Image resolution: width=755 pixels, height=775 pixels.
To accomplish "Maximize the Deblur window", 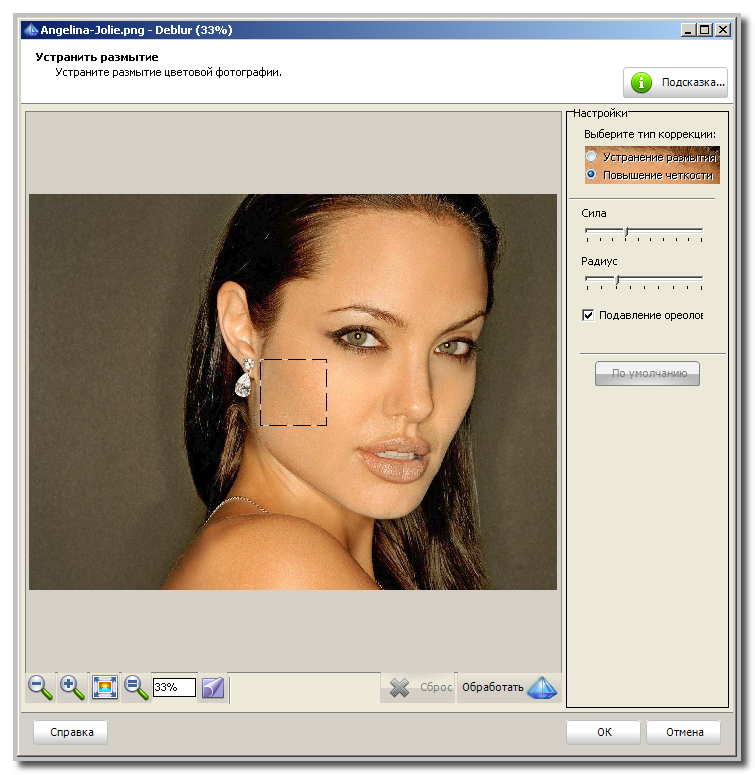I will pyautogui.click(x=705, y=30).
